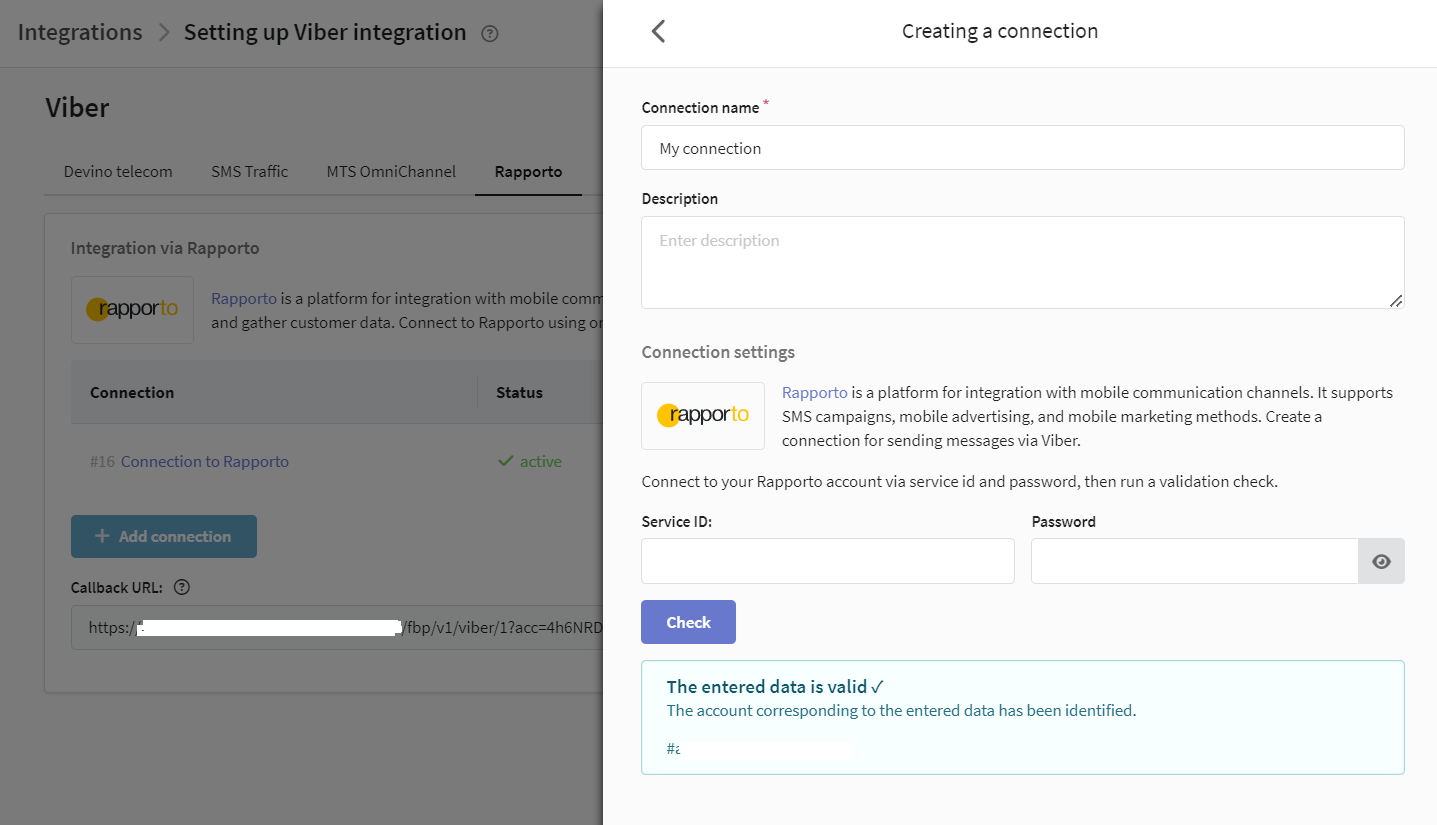Click Rapporto link in Connection settings description

(815, 393)
